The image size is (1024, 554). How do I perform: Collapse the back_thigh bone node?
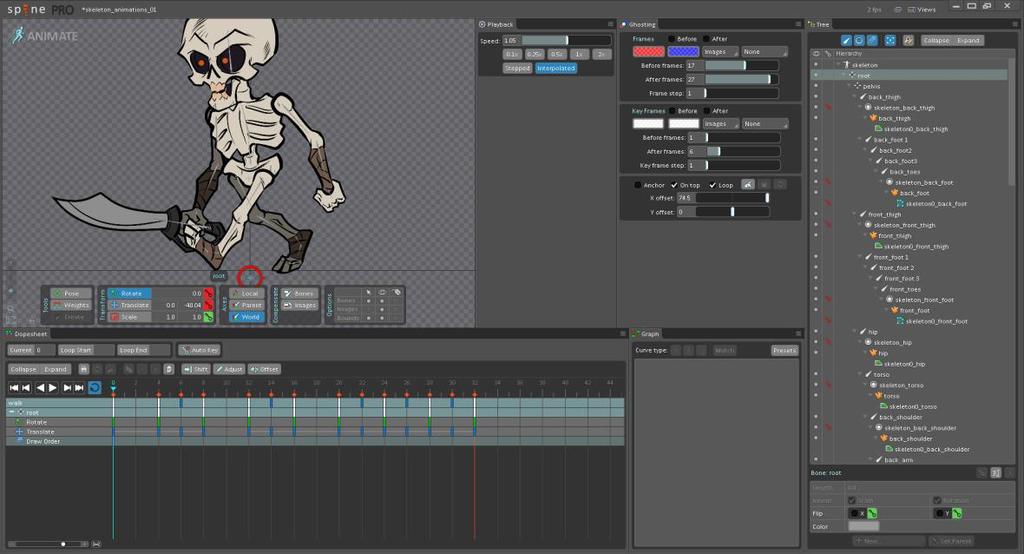tap(855, 97)
